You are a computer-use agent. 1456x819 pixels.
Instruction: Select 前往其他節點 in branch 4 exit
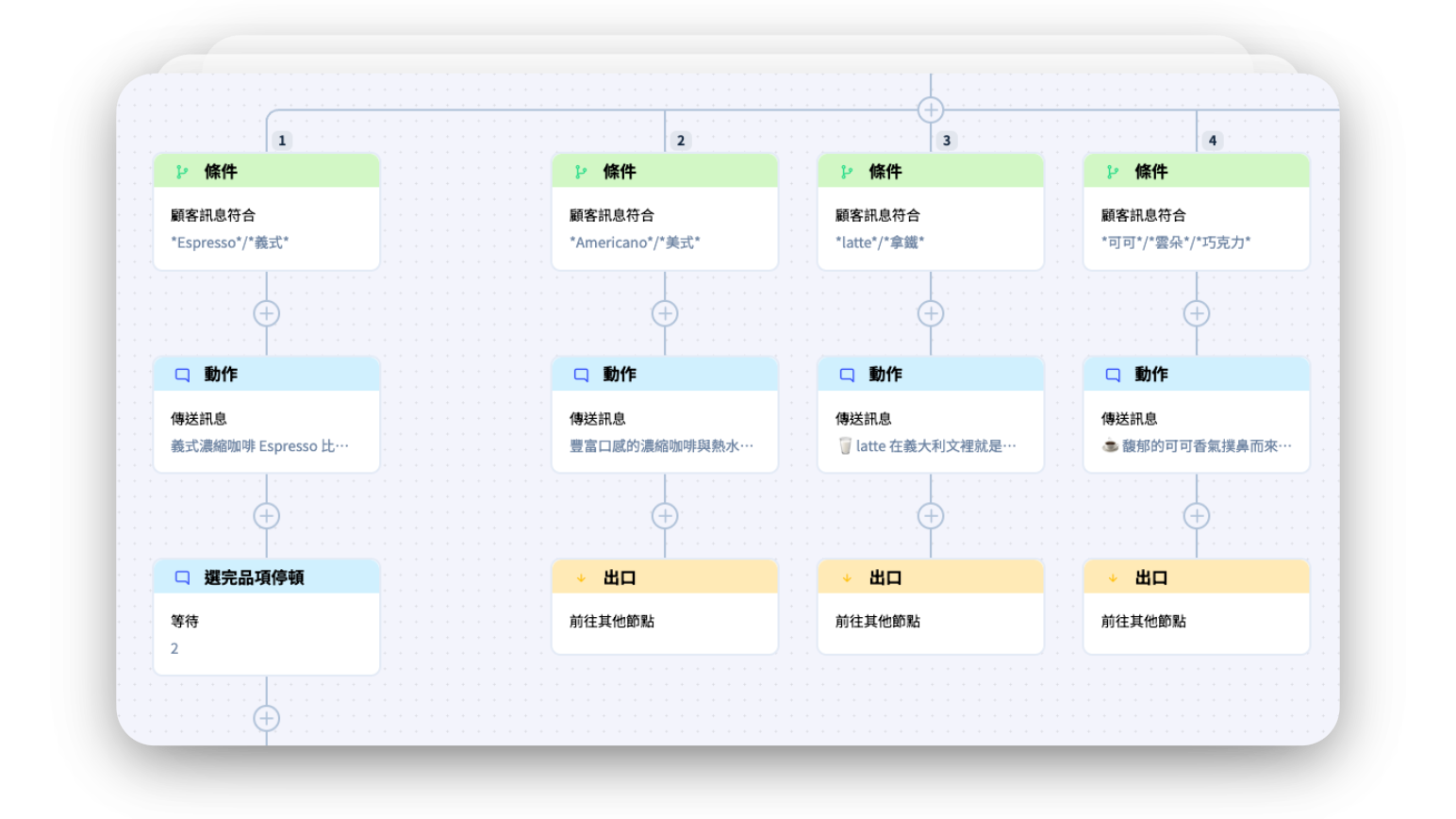pyautogui.click(x=1143, y=621)
